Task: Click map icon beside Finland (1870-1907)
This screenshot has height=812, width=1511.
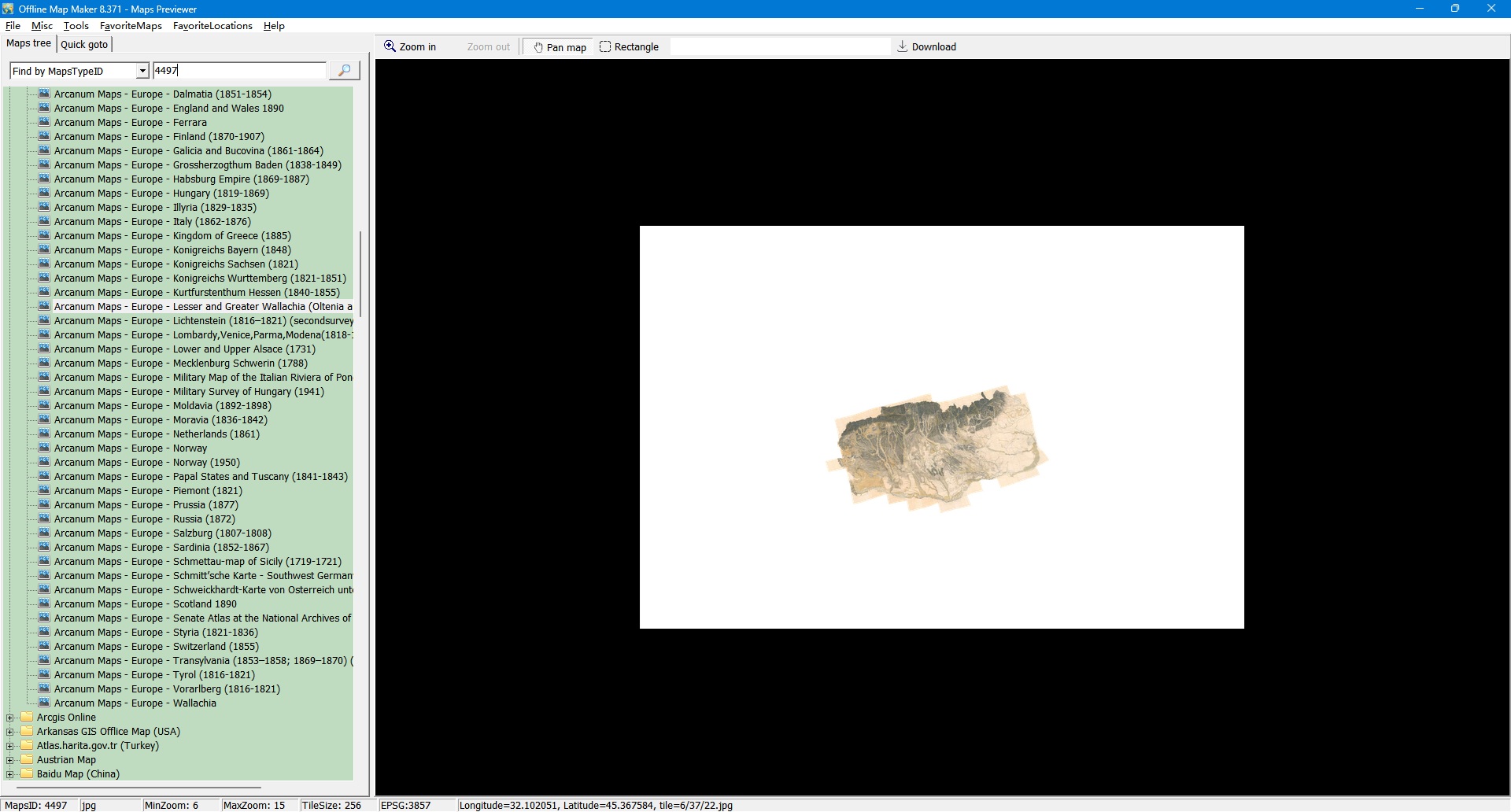Action: [44, 137]
